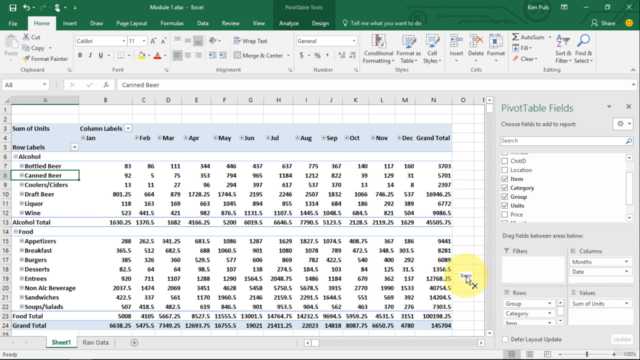Open Conditional Formatting

click(378, 49)
